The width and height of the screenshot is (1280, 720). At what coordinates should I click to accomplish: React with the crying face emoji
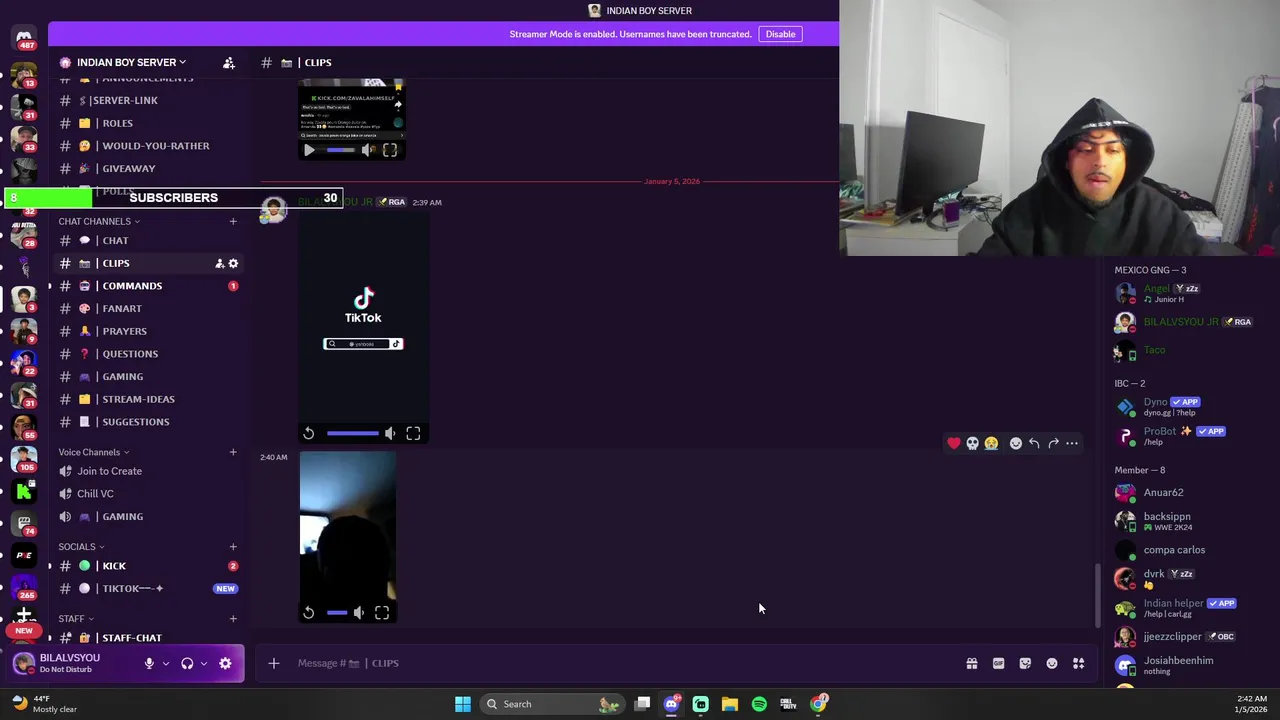[x=991, y=443]
